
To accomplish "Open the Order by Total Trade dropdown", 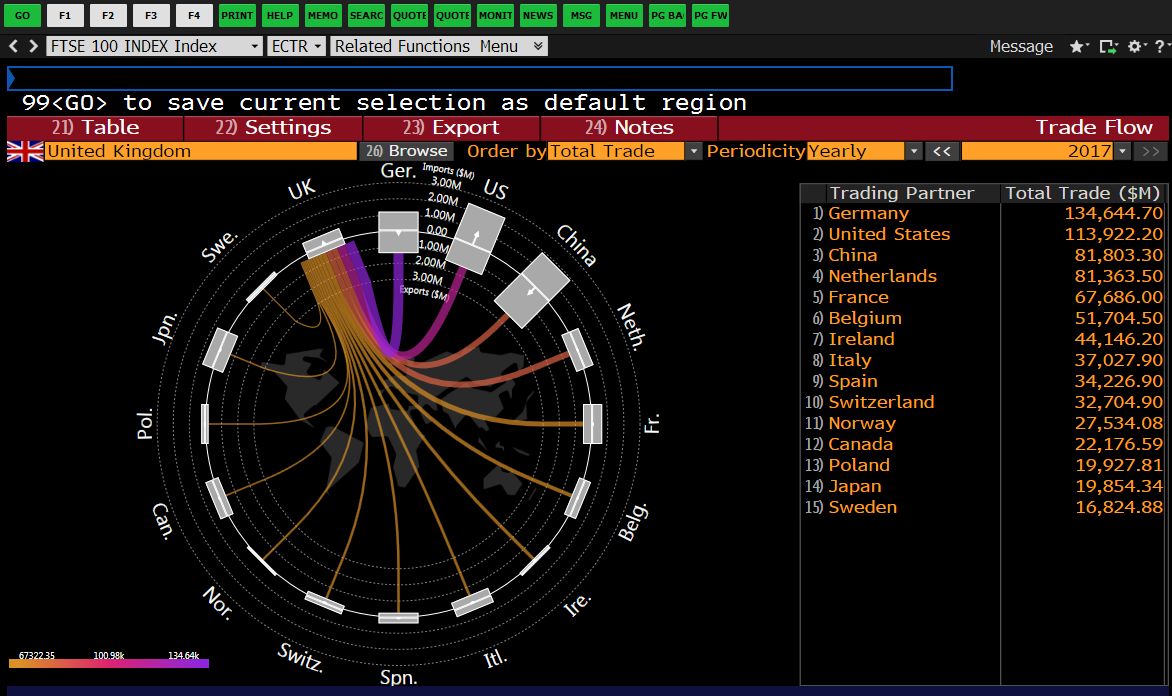I will (x=694, y=150).
